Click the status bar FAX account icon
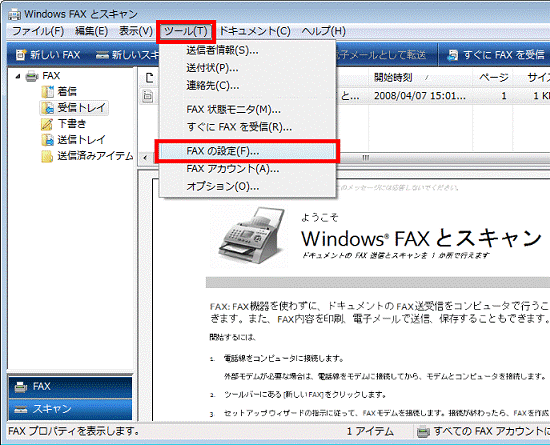Image resolution: width=550 pixels, height=445 pixels. (423, 432)
